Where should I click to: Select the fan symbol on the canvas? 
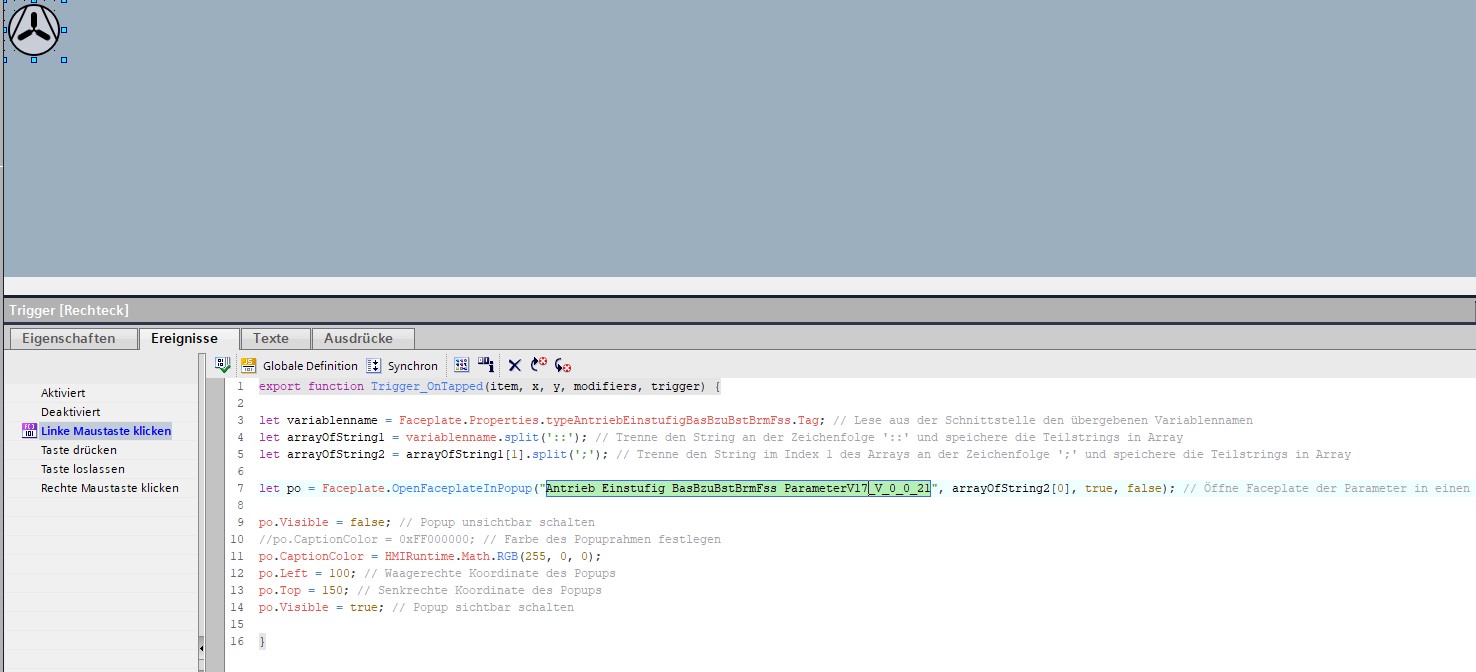[x=34, y=30]
